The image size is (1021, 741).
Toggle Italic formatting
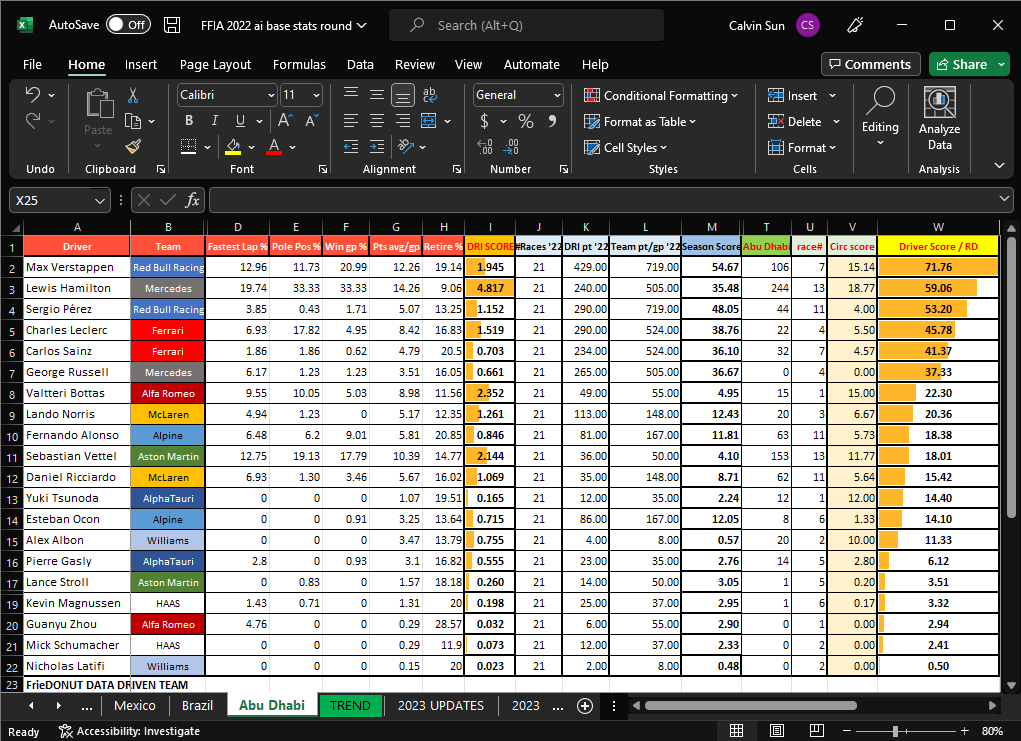[214, 120]
